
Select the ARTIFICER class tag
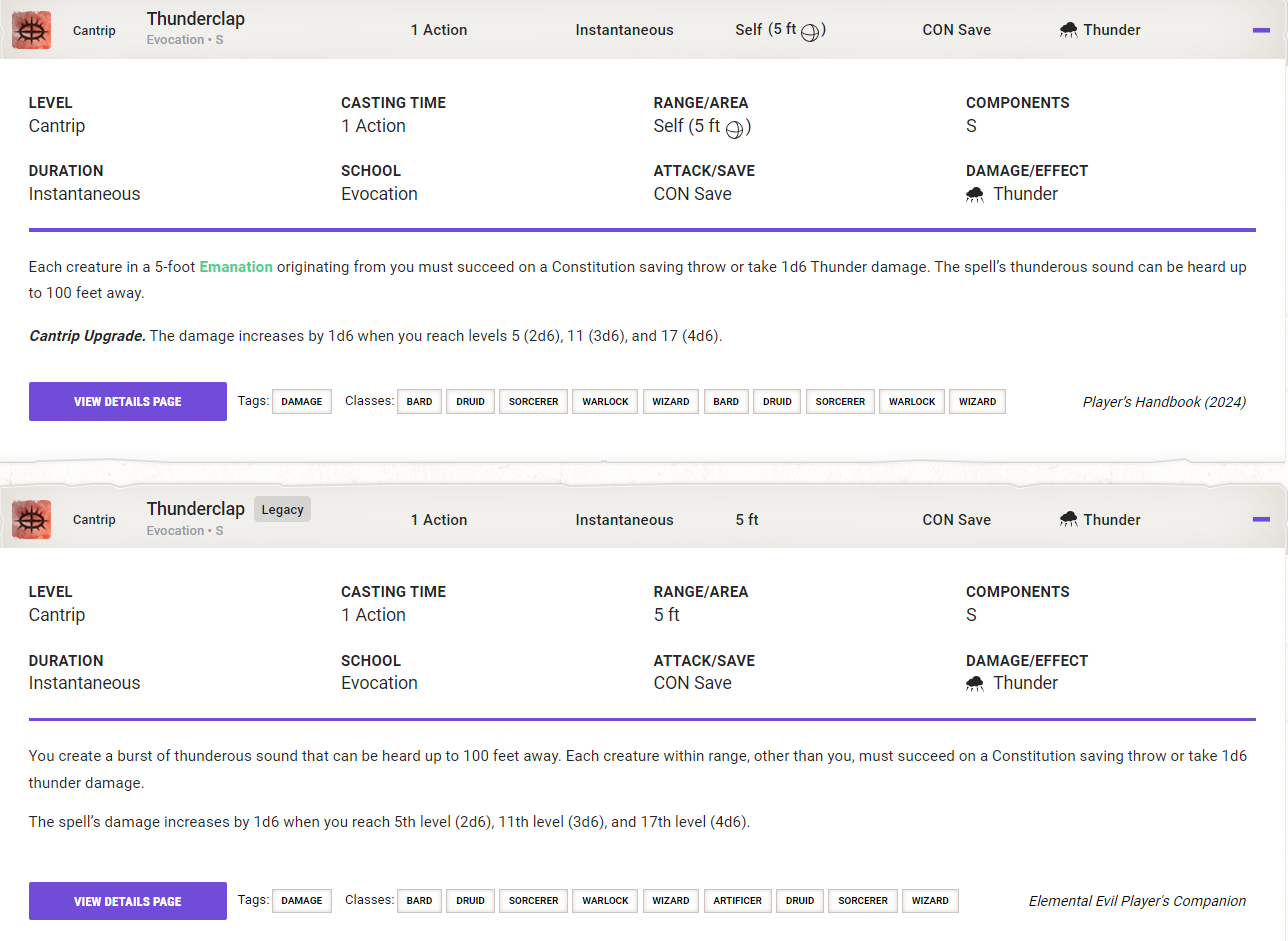tap(738, 901)
